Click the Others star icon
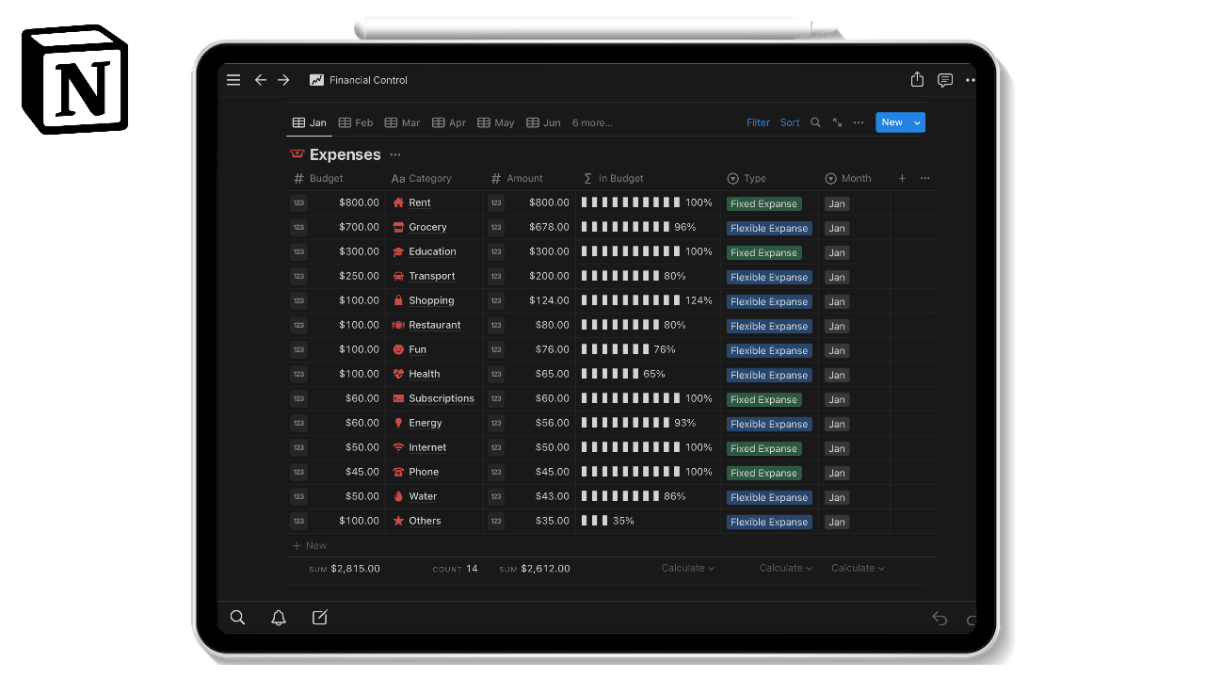Screen dimensions: 1205x678 click(x=399, y=521)
